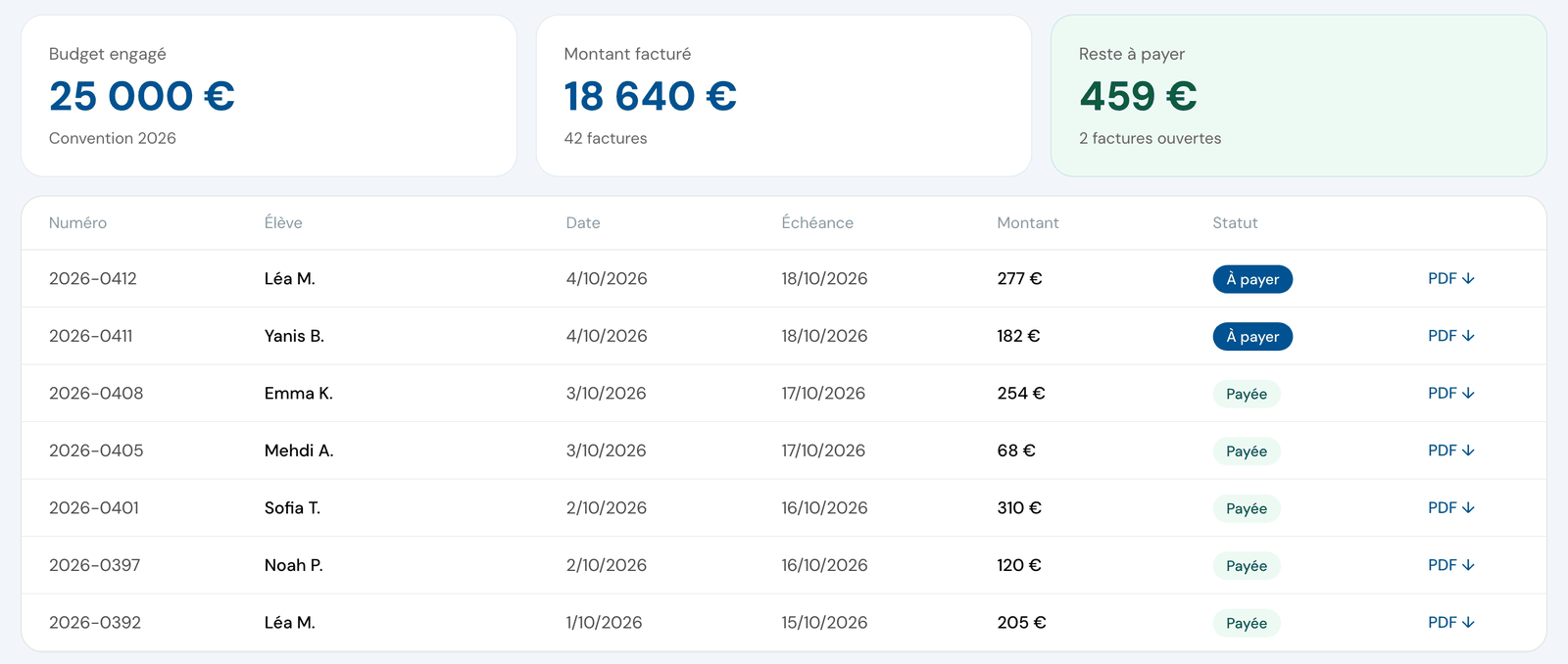Download PDF for invoice 2026-0392
Viewport: 1568px width, 664px height.
1450,623
